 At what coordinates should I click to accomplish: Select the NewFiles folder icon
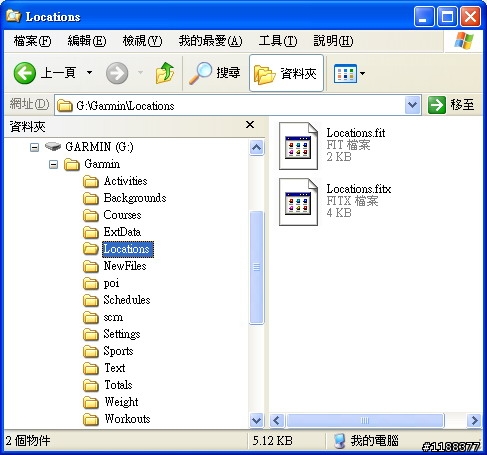[x=91, y=267]
